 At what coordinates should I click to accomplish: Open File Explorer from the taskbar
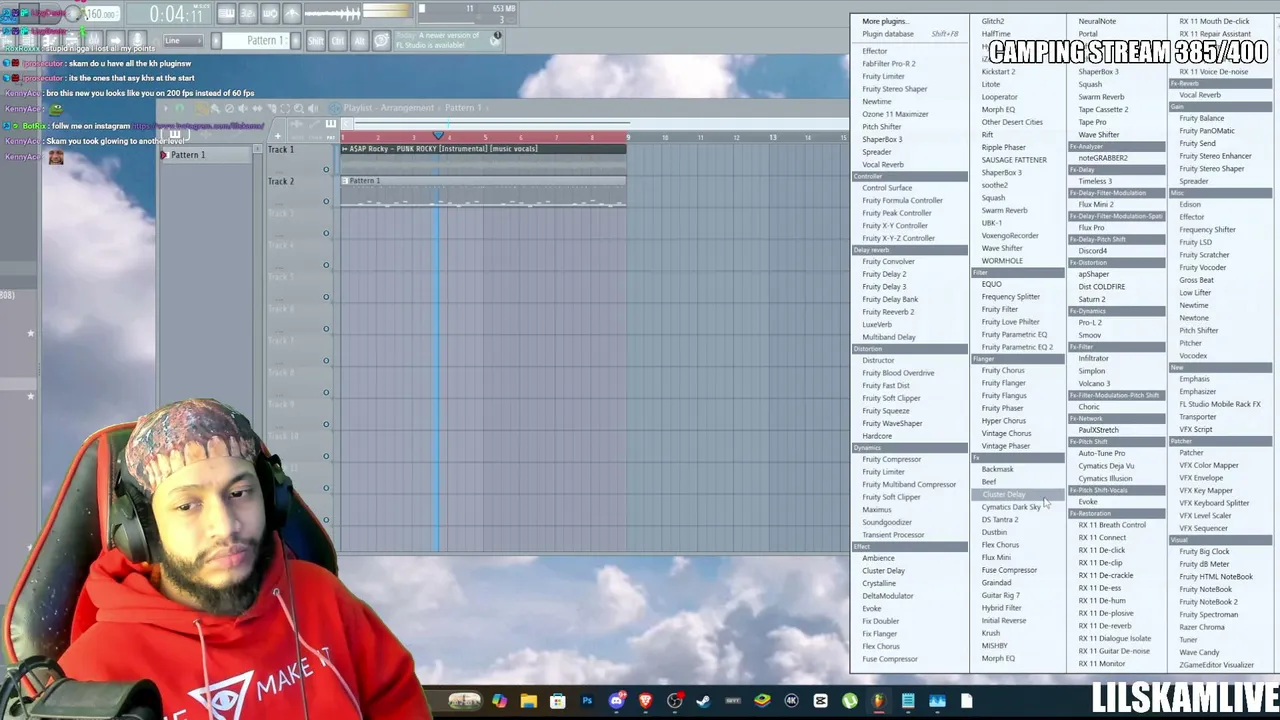528,701
